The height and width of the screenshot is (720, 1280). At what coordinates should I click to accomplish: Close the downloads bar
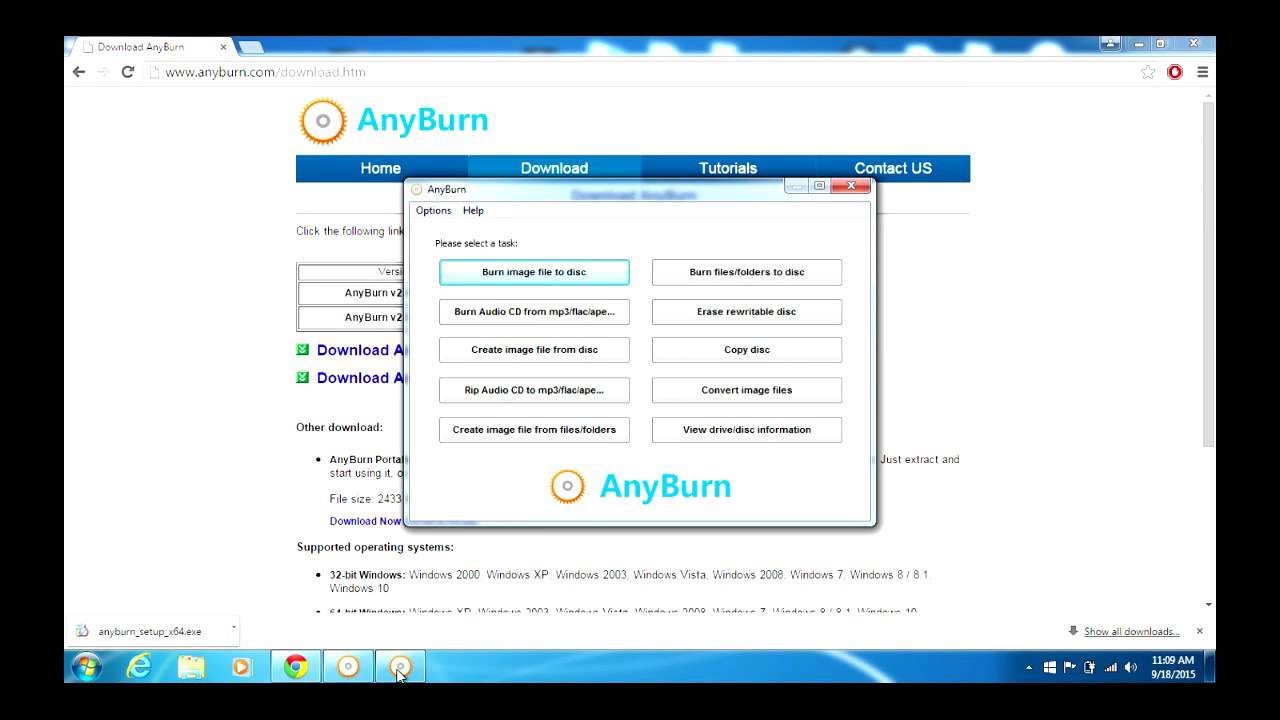1200,631
